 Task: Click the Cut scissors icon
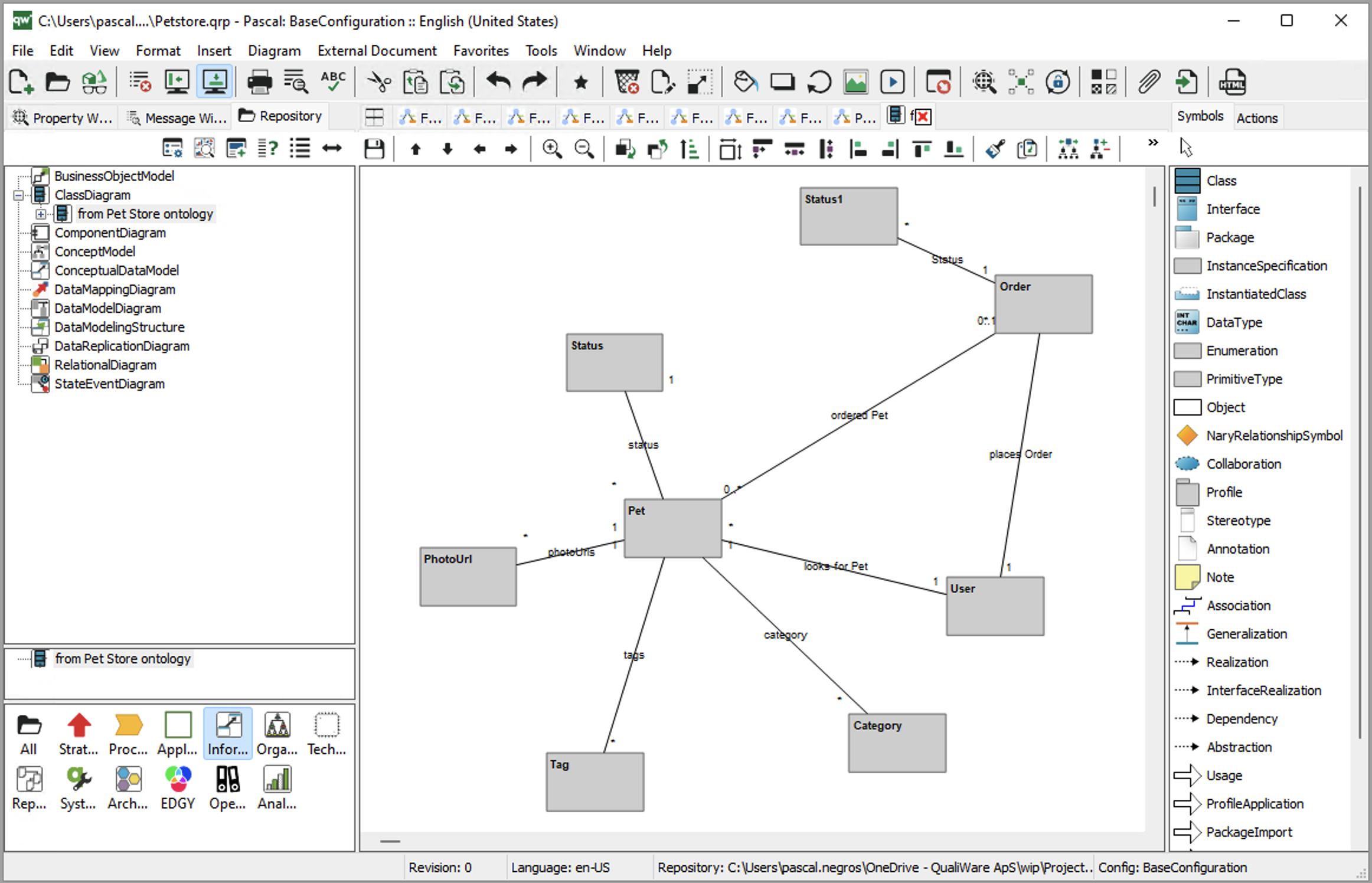pos(379,82)
